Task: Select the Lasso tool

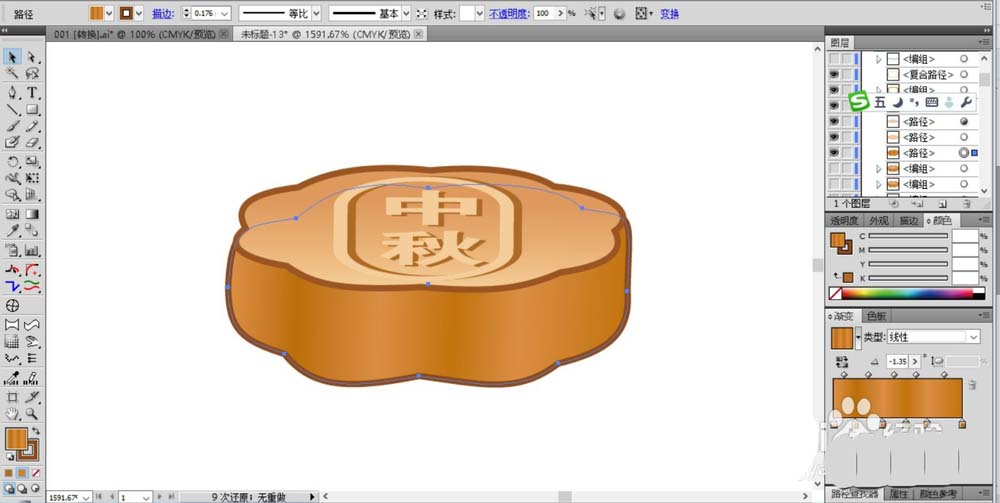Action: tap(32, 74)
